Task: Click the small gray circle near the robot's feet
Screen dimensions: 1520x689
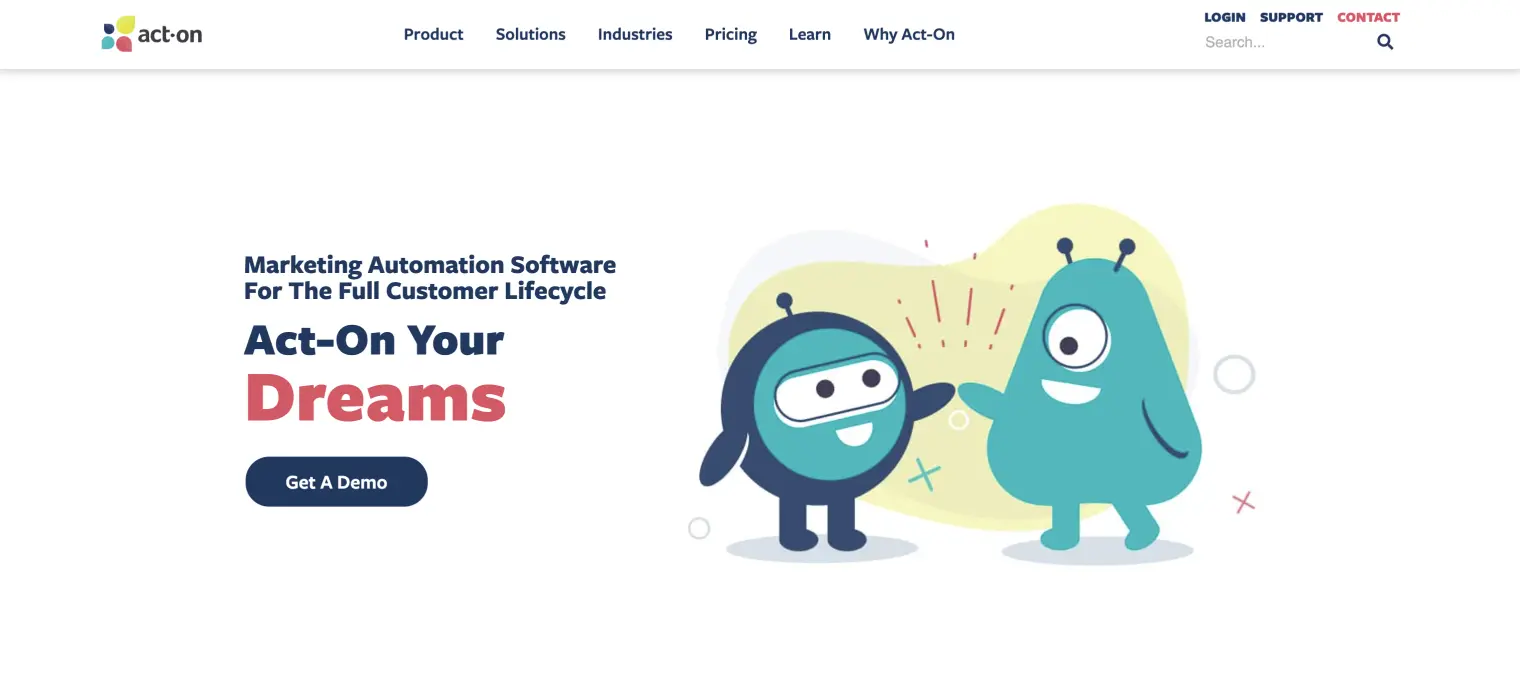Action: coord(699,528)
